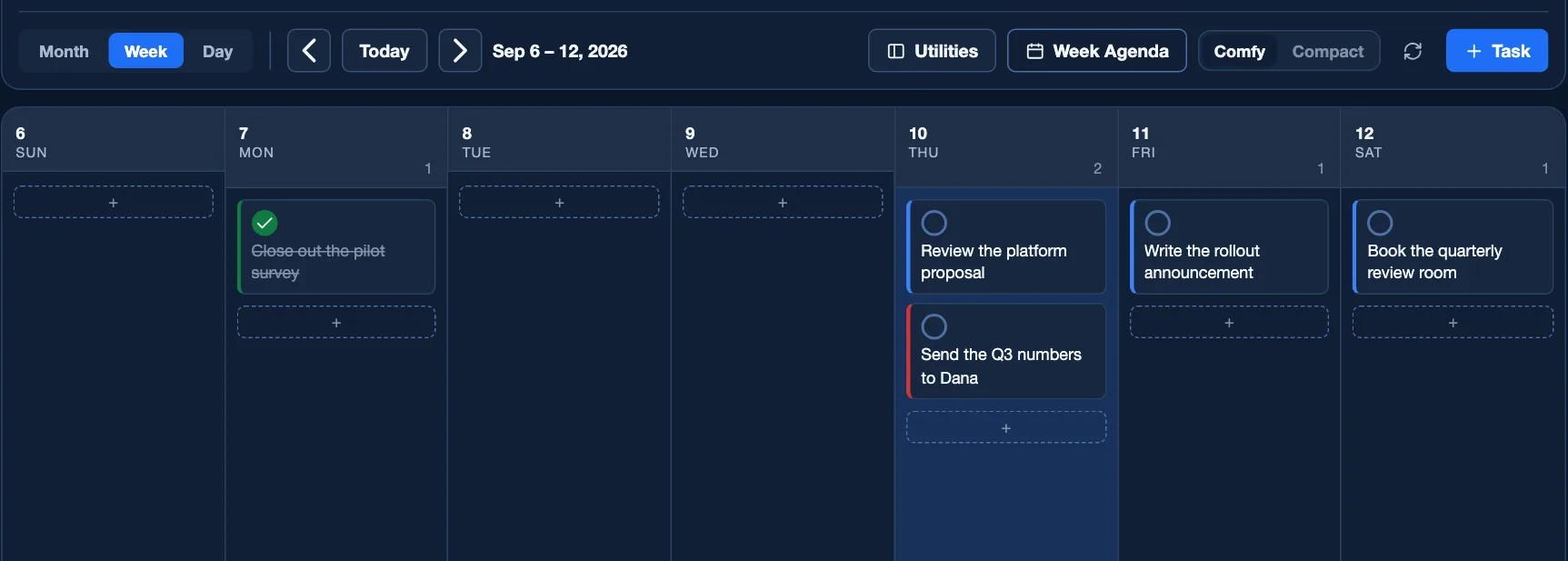The width and height of the screenshot is (1568, 561).
Task: Select the 10 THU day header
Action: tap(1006, 147)
